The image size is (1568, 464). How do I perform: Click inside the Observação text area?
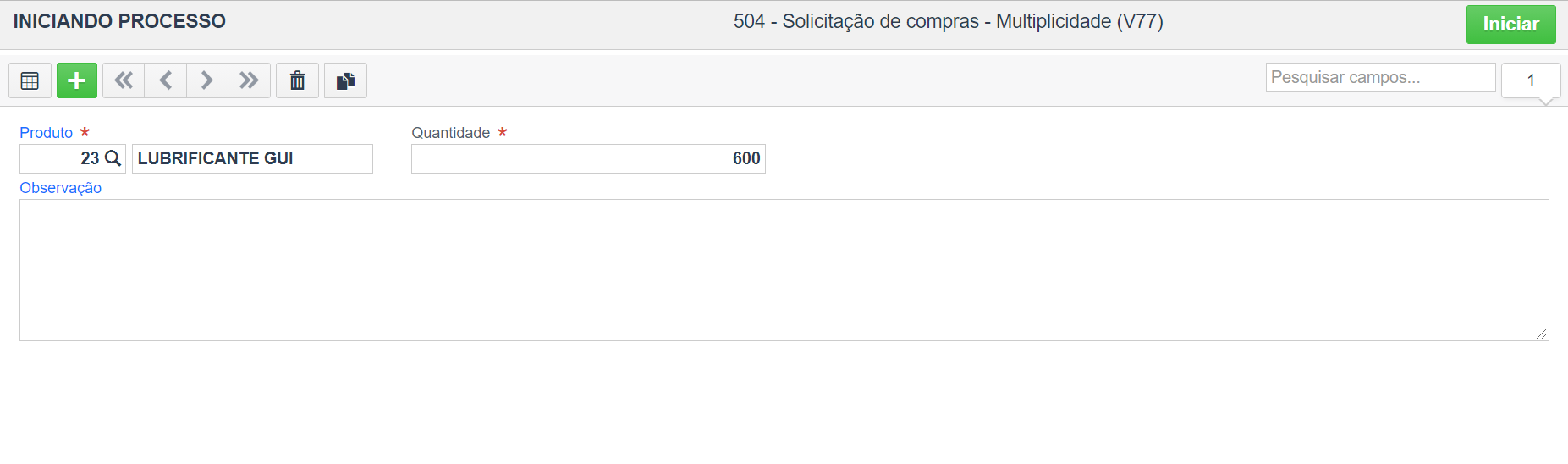coord(784,270)
